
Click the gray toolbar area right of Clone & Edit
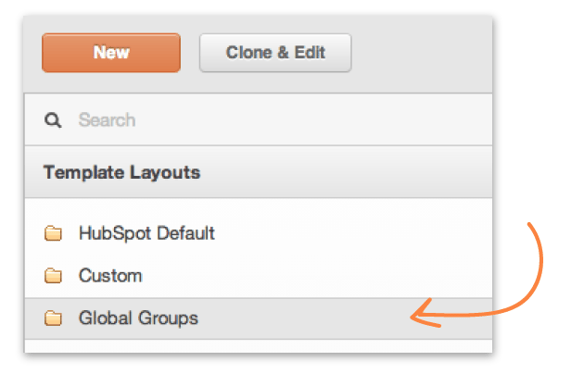[421, 53]
